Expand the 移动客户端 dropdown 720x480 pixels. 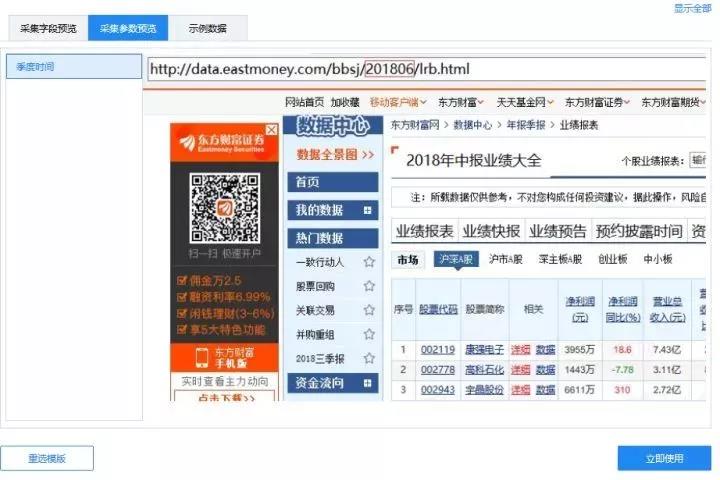click(x=398, y=102)
